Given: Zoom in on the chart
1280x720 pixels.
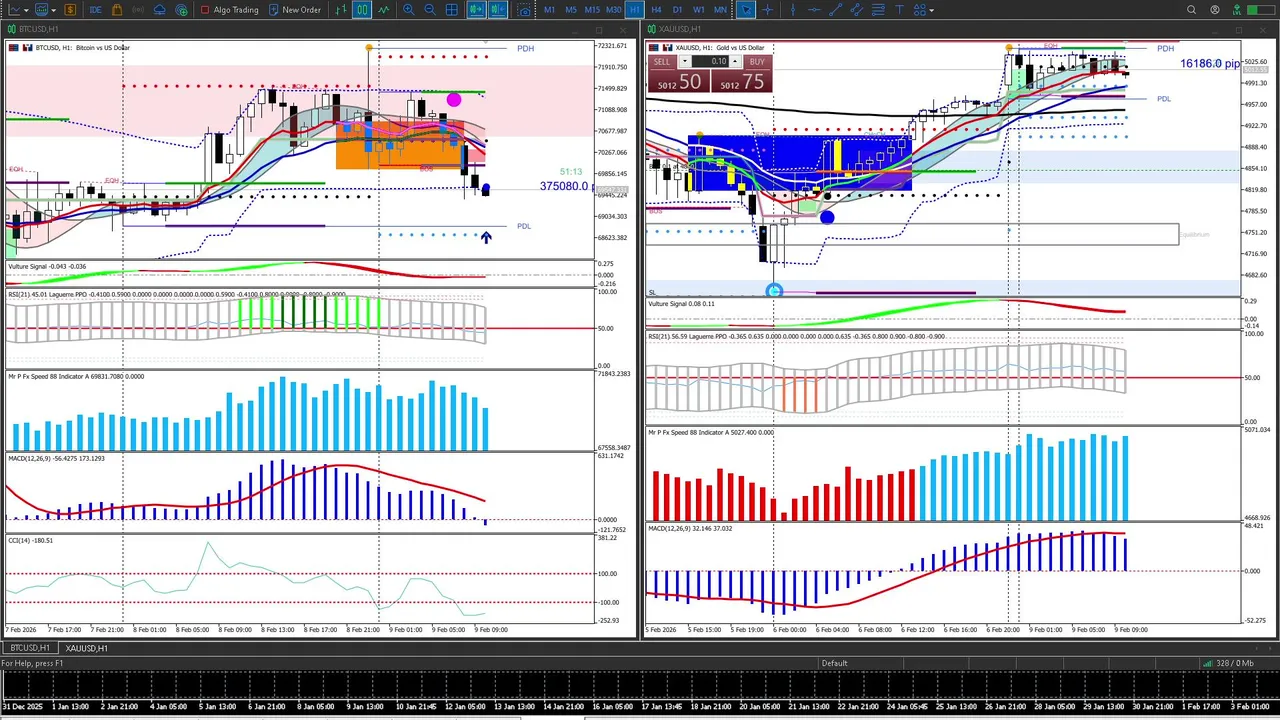Looking at the screenshot, I should coord(409,10).
